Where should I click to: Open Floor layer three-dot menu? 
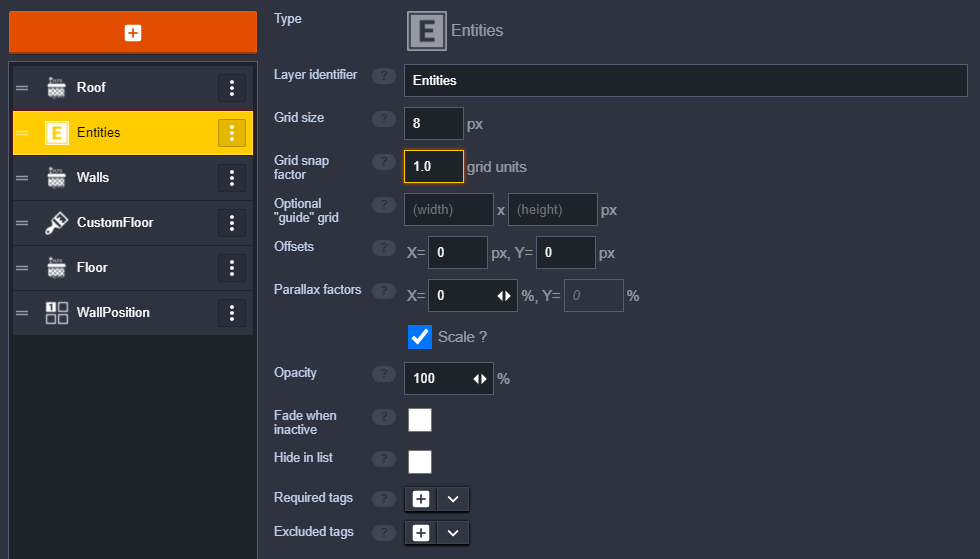(232, 268)
